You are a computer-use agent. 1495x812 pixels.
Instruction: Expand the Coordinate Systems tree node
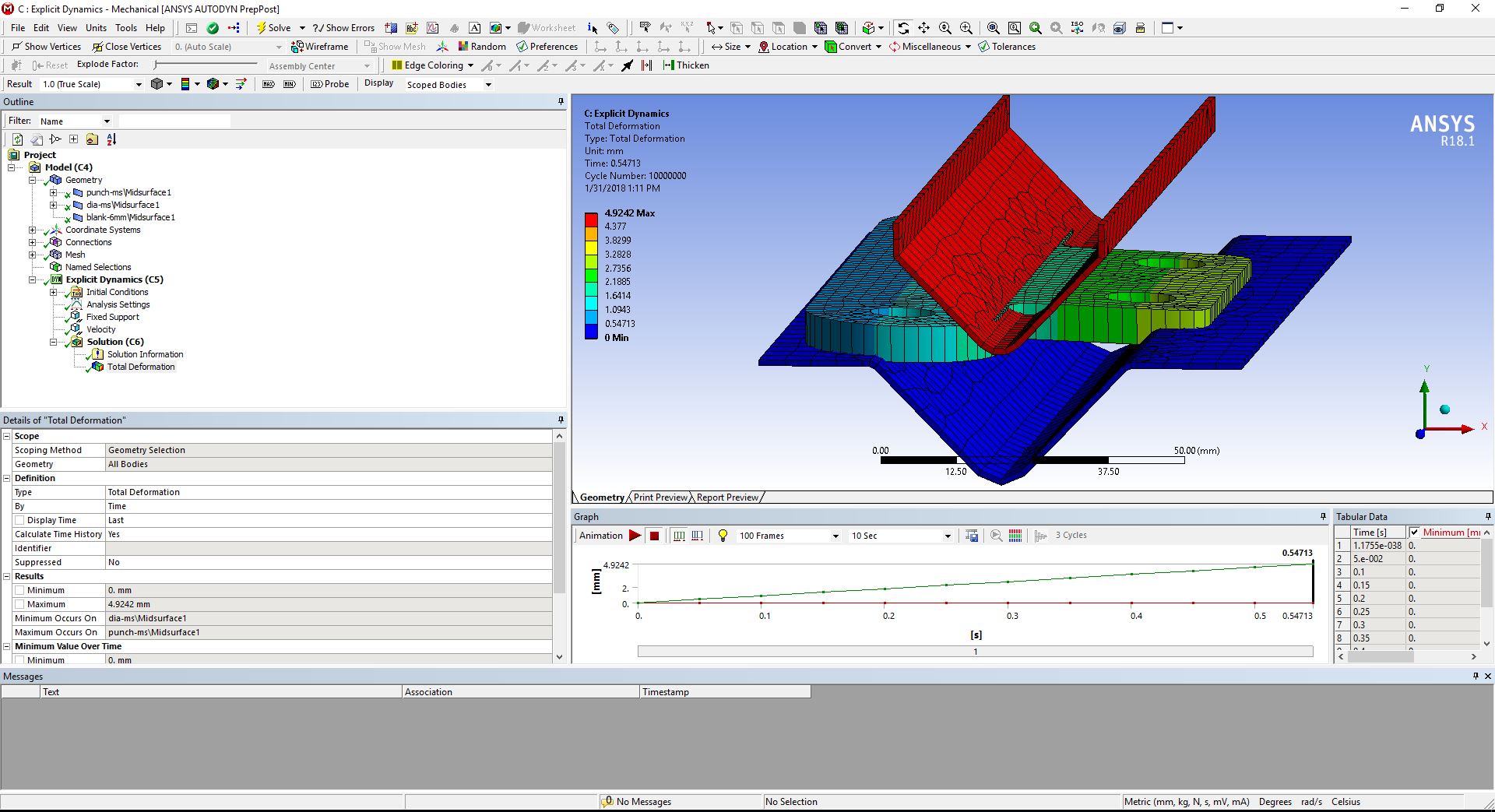point(33,230)
